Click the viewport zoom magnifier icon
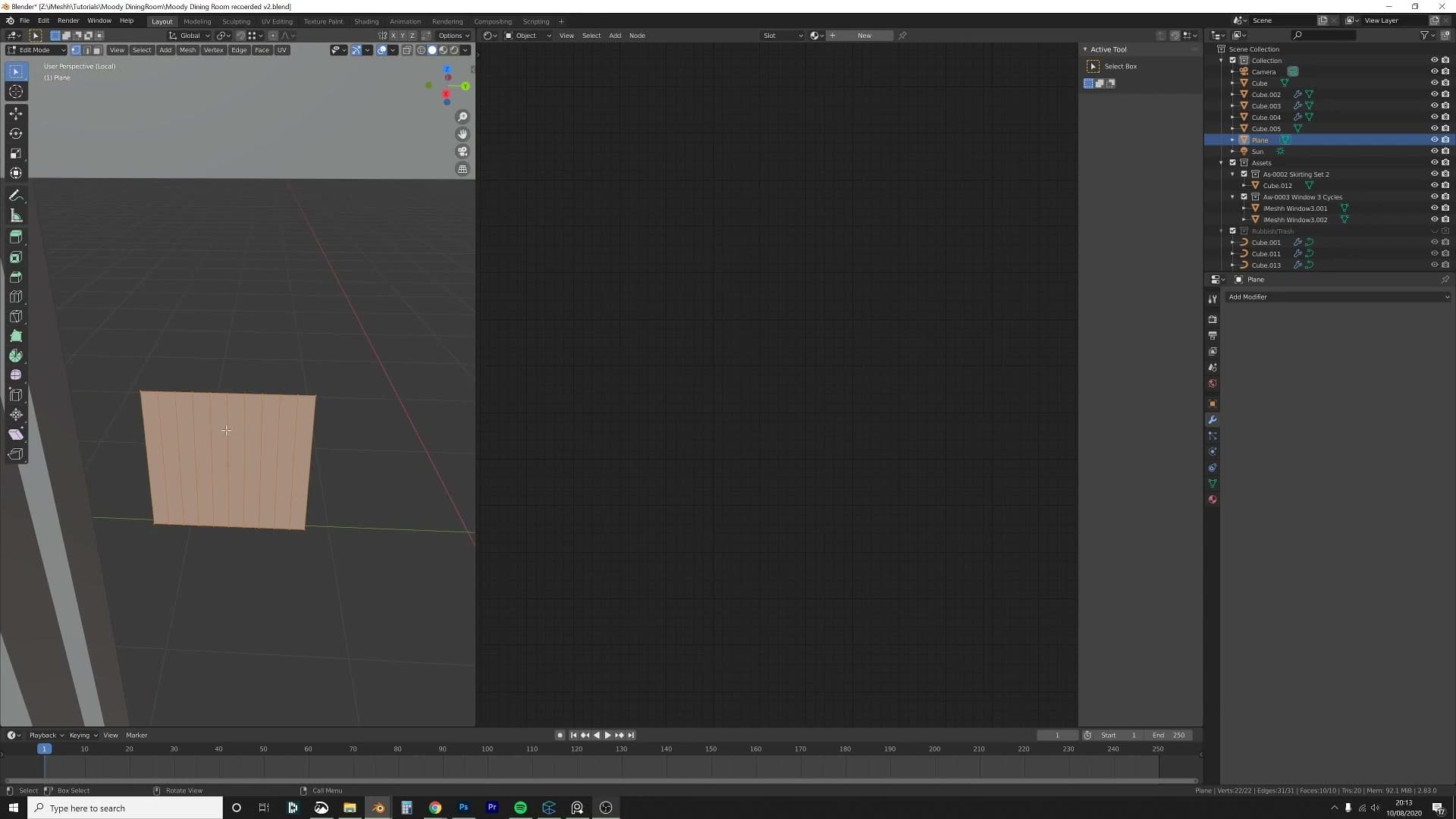The height and width of the screenshot is (819, 1456). pyautogui.click(x=463, y=117)
